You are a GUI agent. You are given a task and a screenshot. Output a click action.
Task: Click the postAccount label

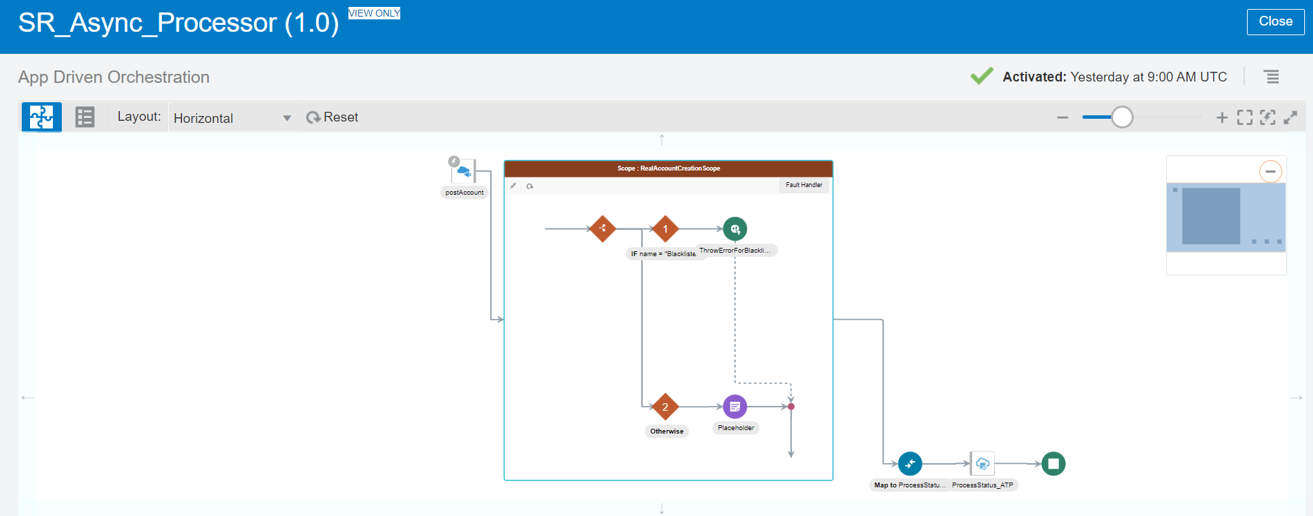[464, 192]
